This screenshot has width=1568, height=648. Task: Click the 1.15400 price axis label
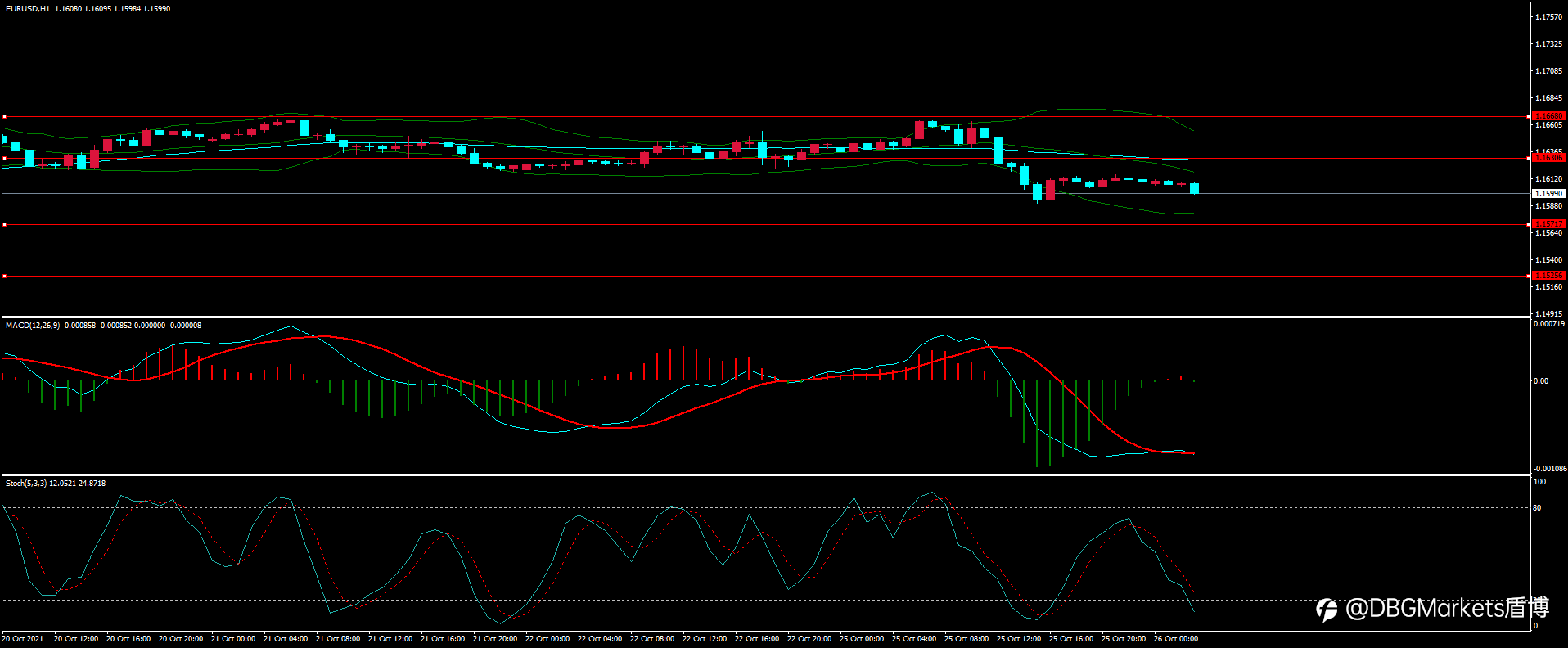point(1548,260)
